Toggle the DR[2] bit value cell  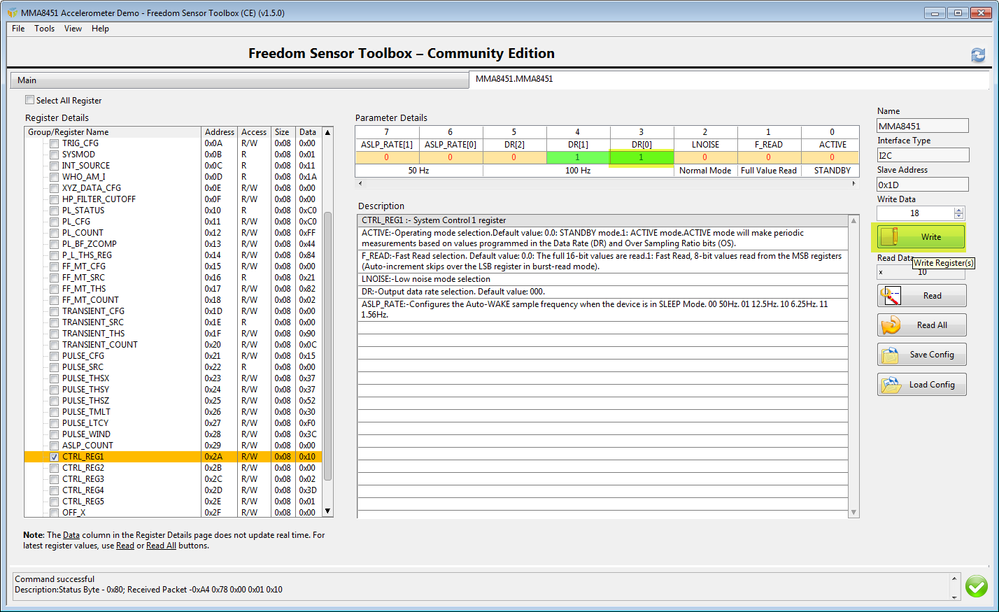[x=514, y=157]
